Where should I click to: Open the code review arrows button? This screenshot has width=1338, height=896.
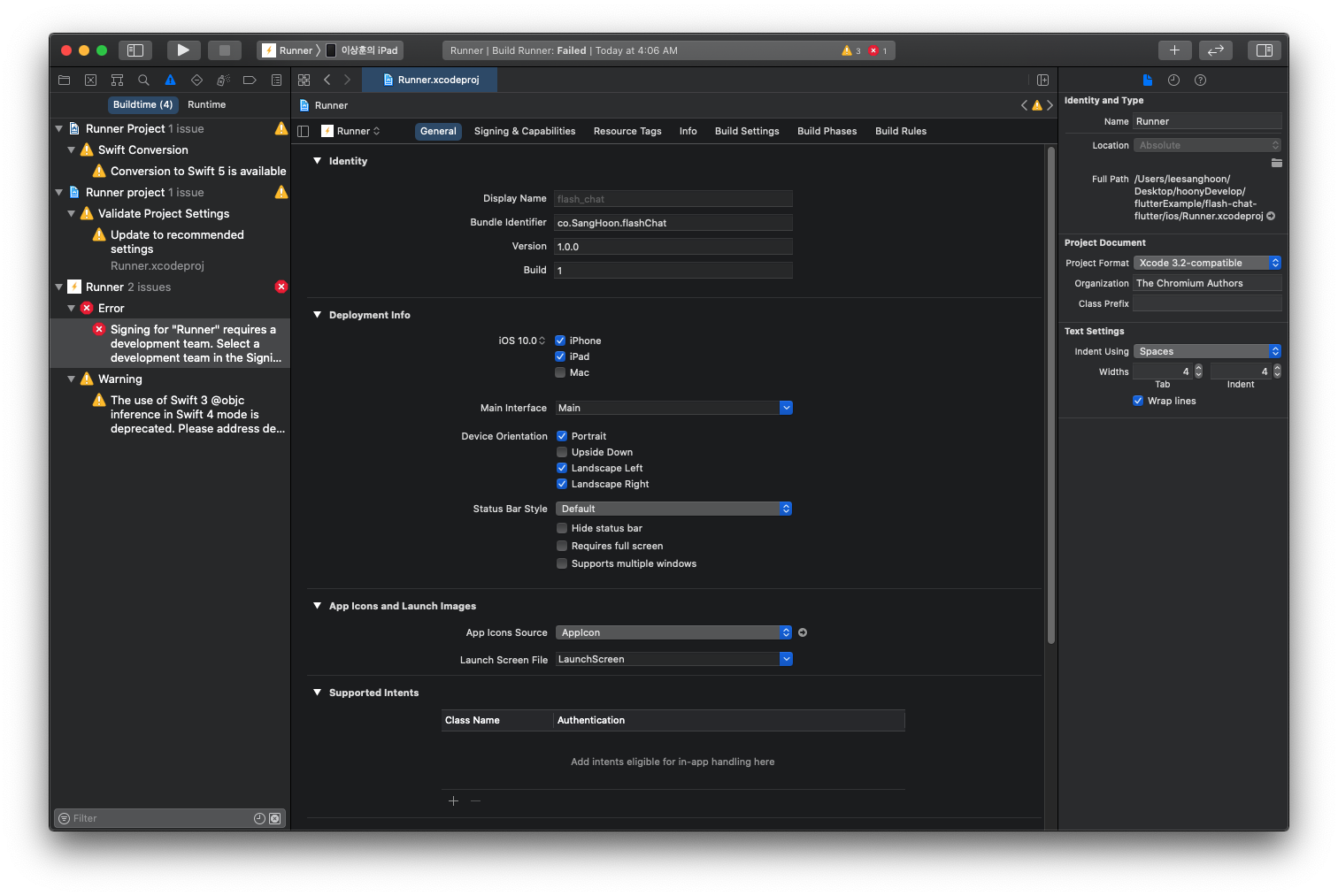point(1216,50)
